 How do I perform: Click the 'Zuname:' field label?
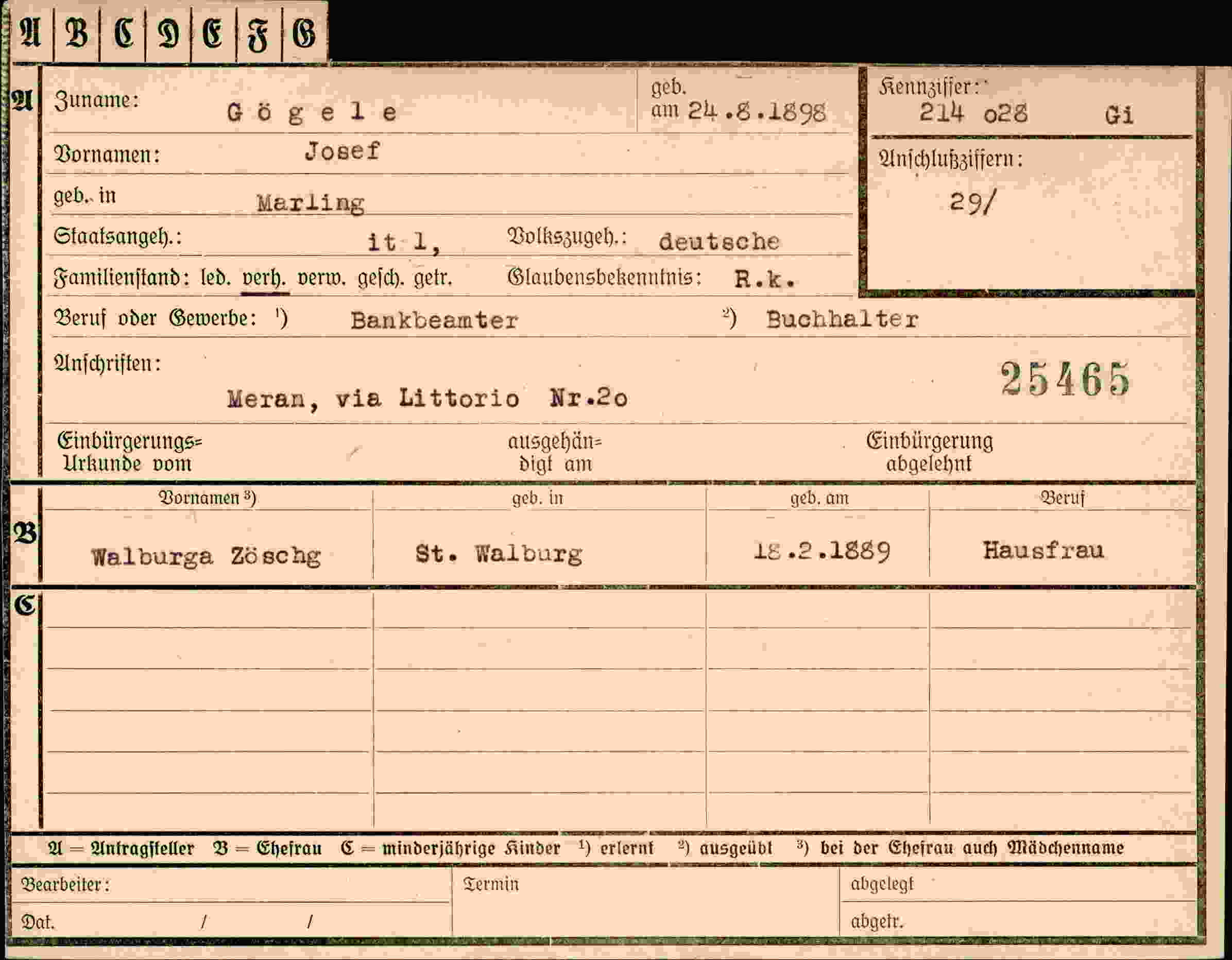point(96,100)
